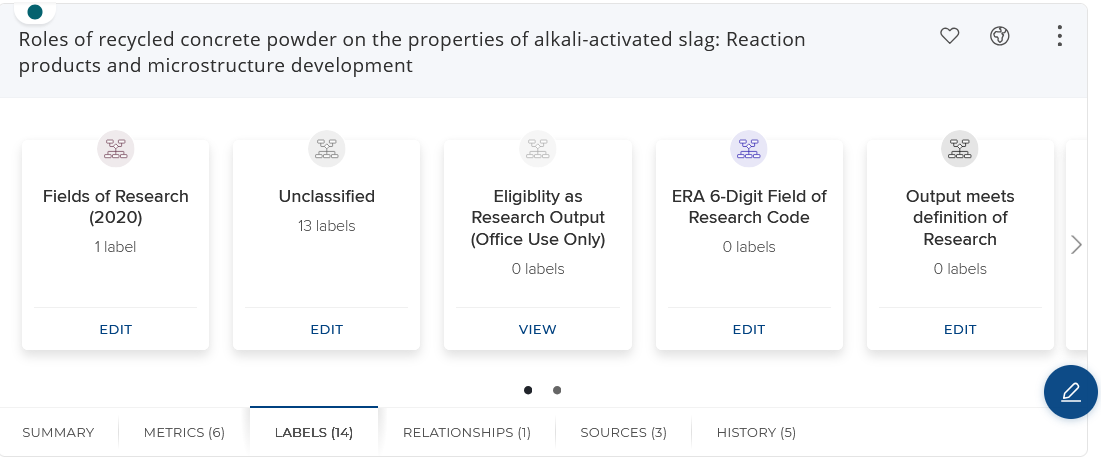Viewport: 1101px width, 460px height.
Task: Click "Eligiblity as Research Output (Office Use Only)" heading
Action: 538,218
